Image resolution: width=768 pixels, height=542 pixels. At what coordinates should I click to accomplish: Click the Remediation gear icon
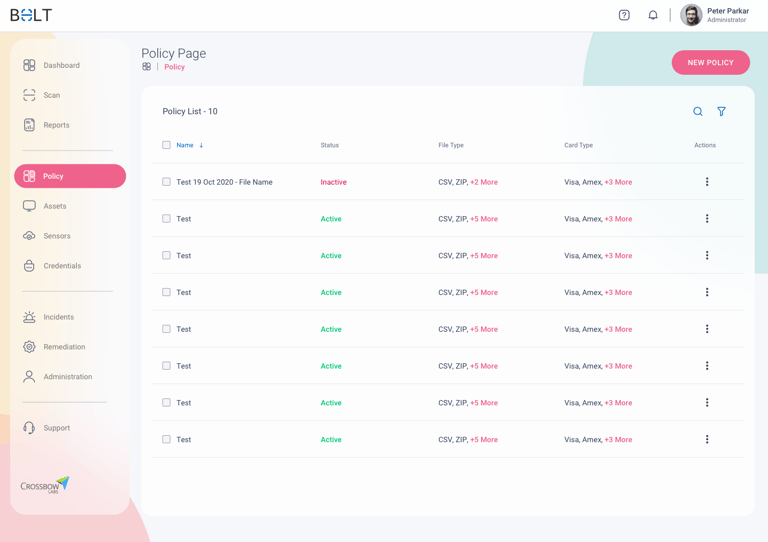click(x=29, y=347)
